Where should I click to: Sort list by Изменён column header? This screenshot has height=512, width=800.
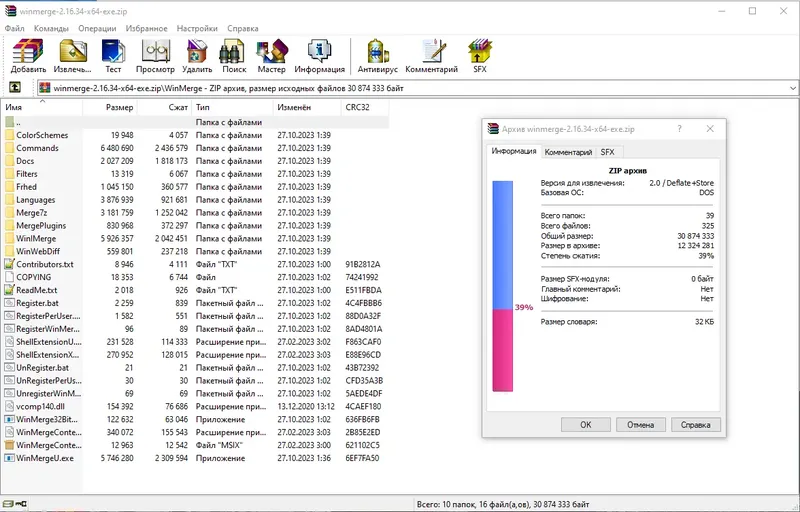click(x=307, y=107)
